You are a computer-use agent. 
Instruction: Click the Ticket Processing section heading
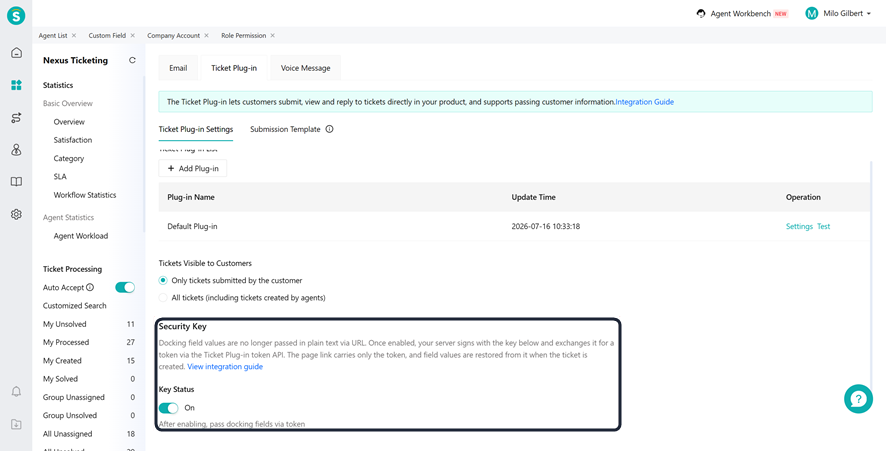coord(72,270)
